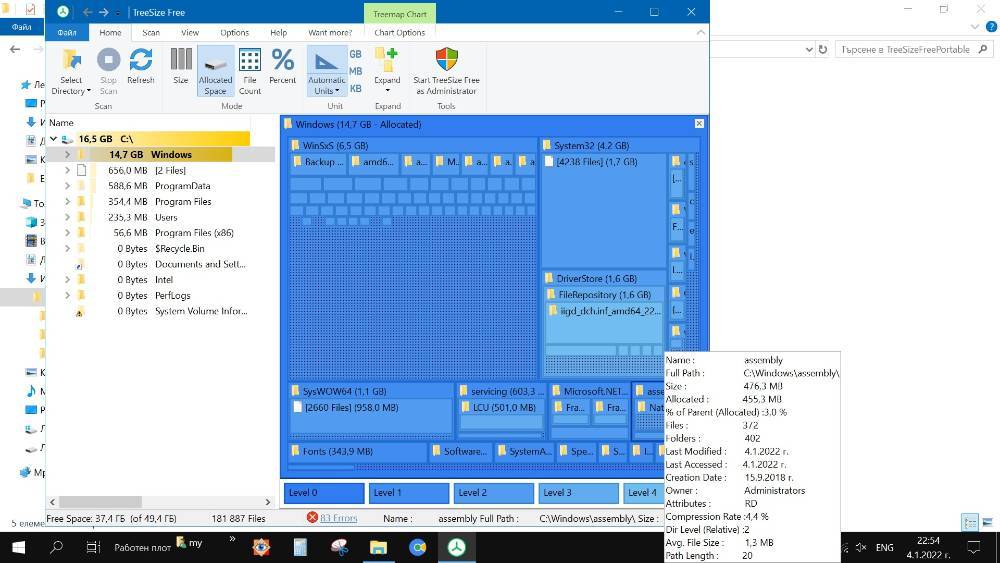
Task: Select the PerfLogs folder row
Action: click(161, 295)
